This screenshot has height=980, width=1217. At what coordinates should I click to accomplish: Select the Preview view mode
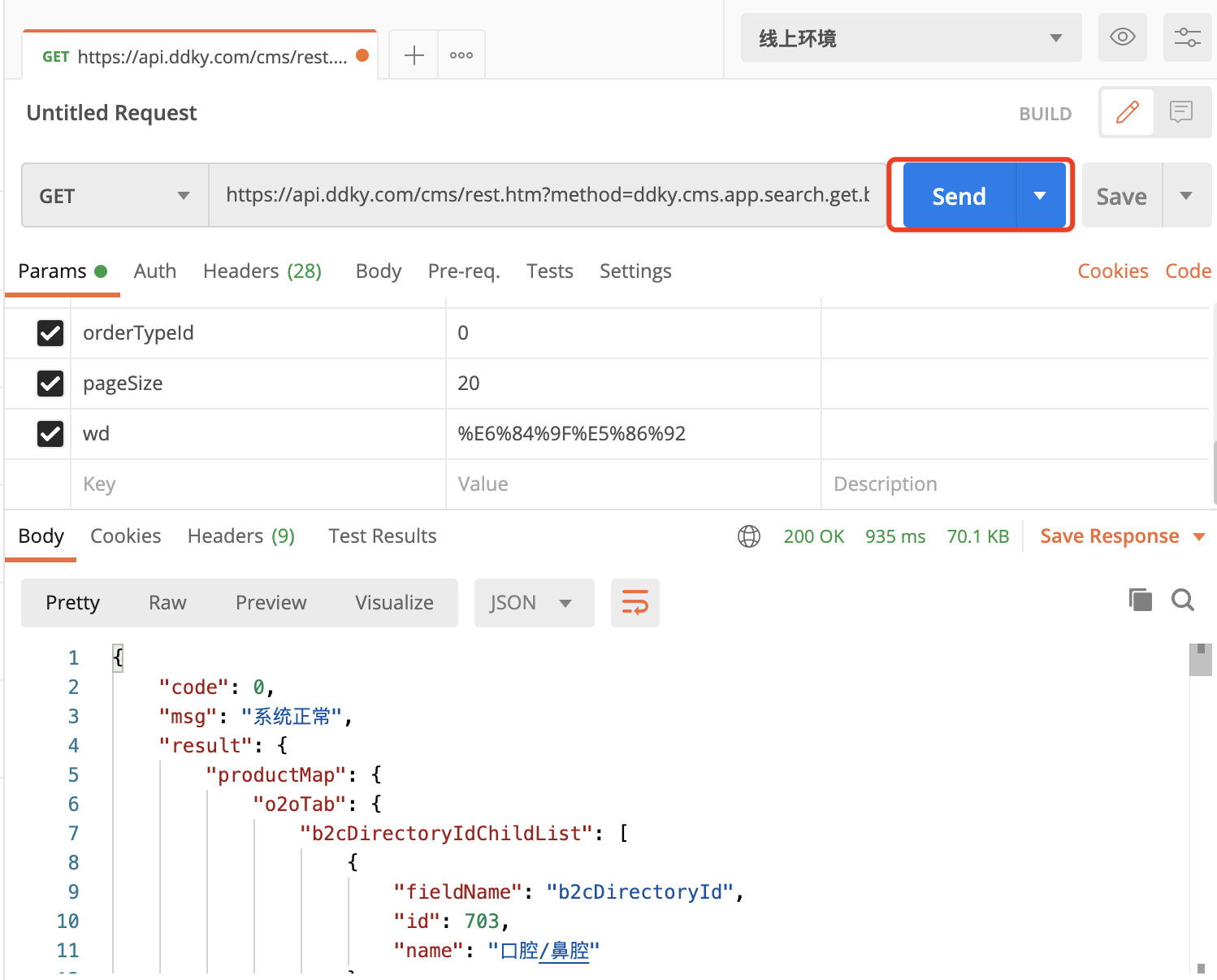pos(271,603)
